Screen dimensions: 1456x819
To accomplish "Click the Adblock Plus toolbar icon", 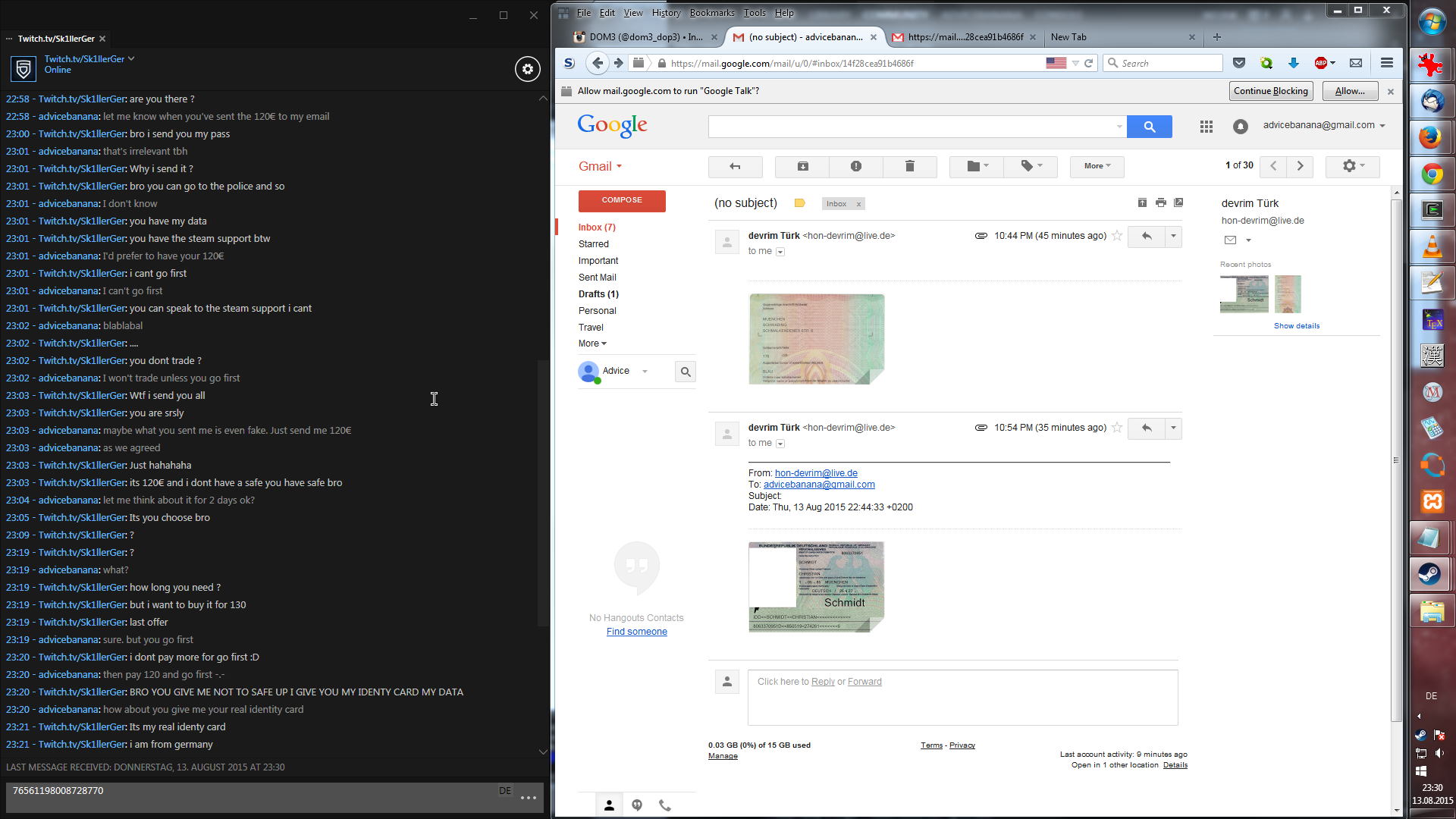I will 1321,63.
